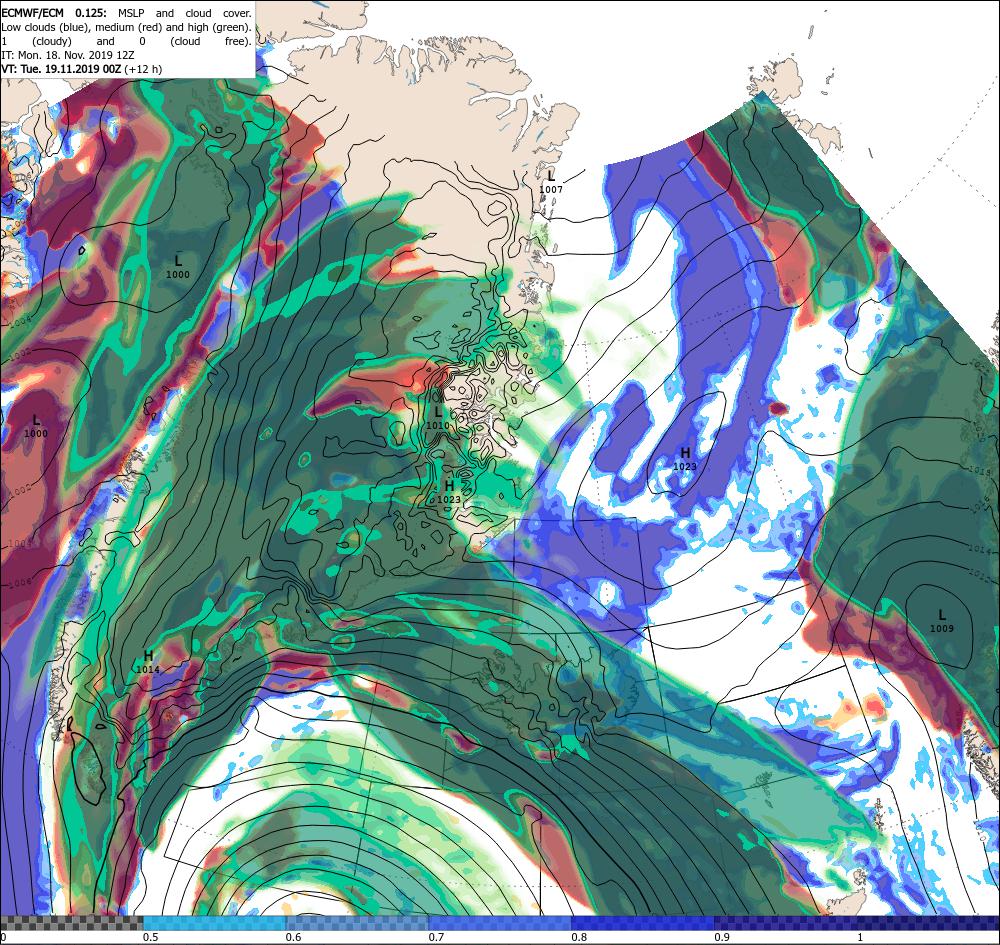Click the dark blue 0.8–0.9 colorbar segment

pyautogui.click(x=643, y=923)
